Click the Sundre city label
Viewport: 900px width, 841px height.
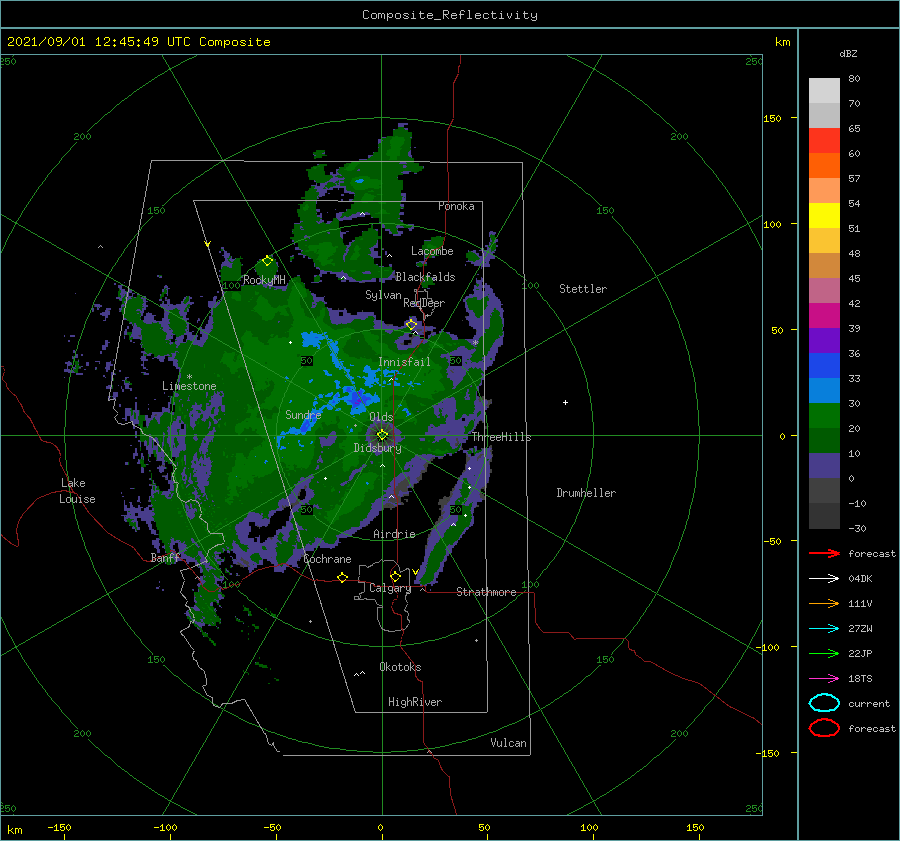pyautogui.click(x=303, y=414)
